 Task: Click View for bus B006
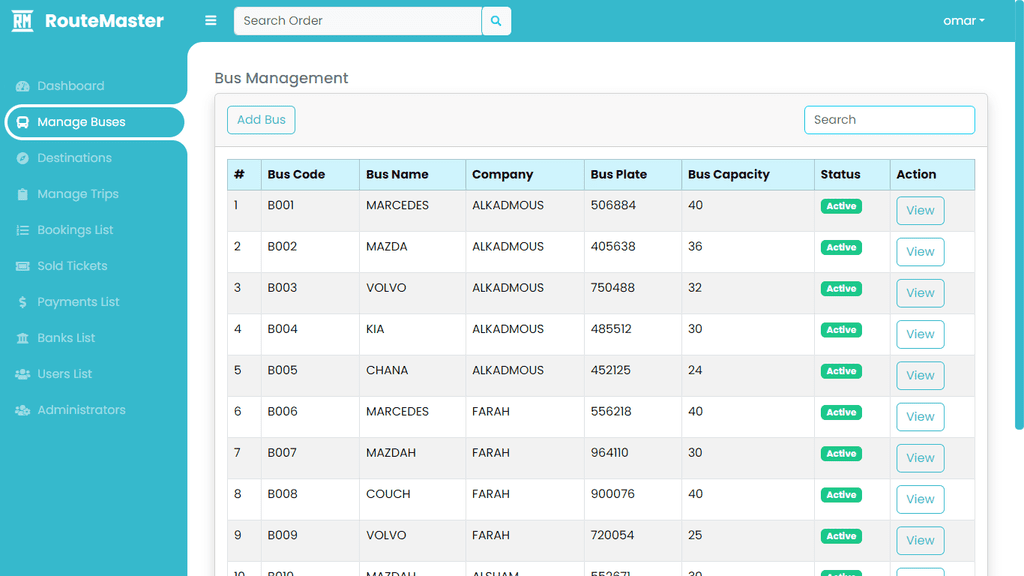tap(920, 417)
